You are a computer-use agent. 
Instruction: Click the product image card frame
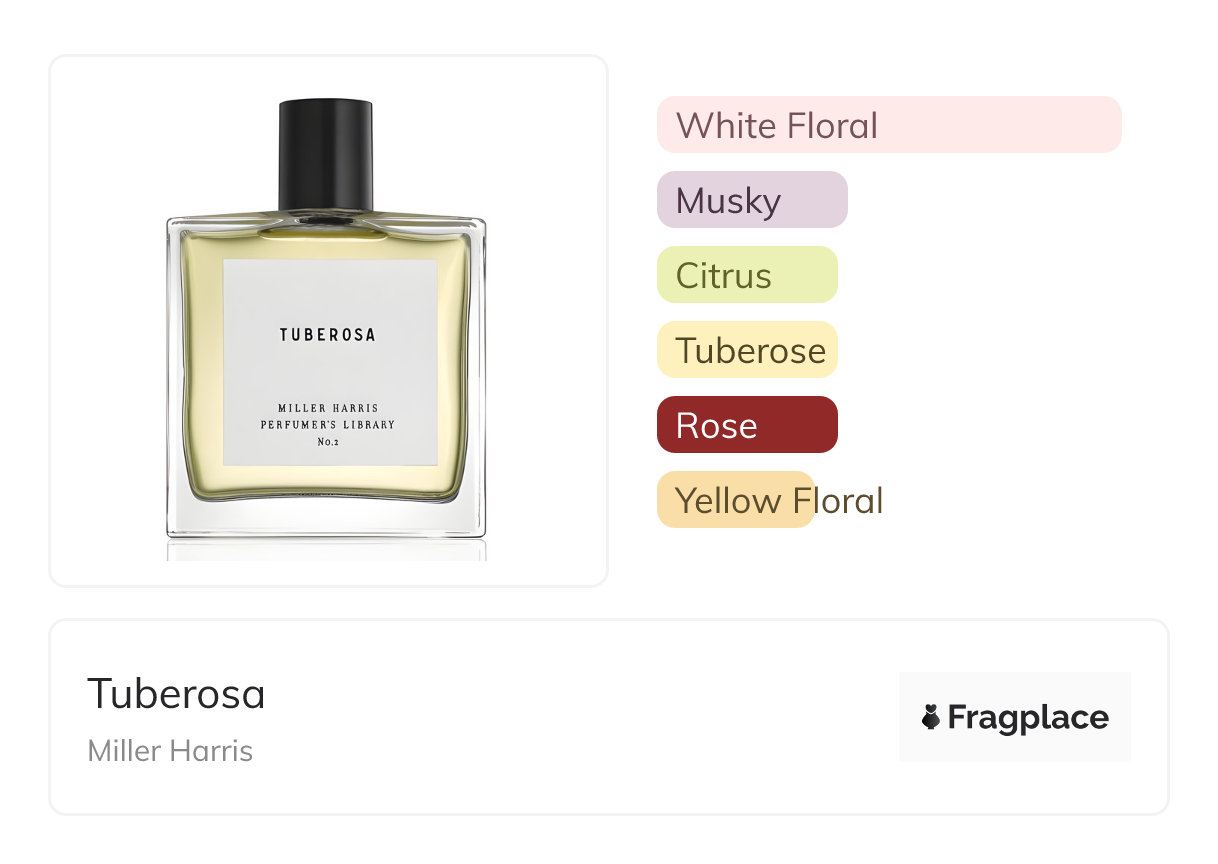pos(329,321)
